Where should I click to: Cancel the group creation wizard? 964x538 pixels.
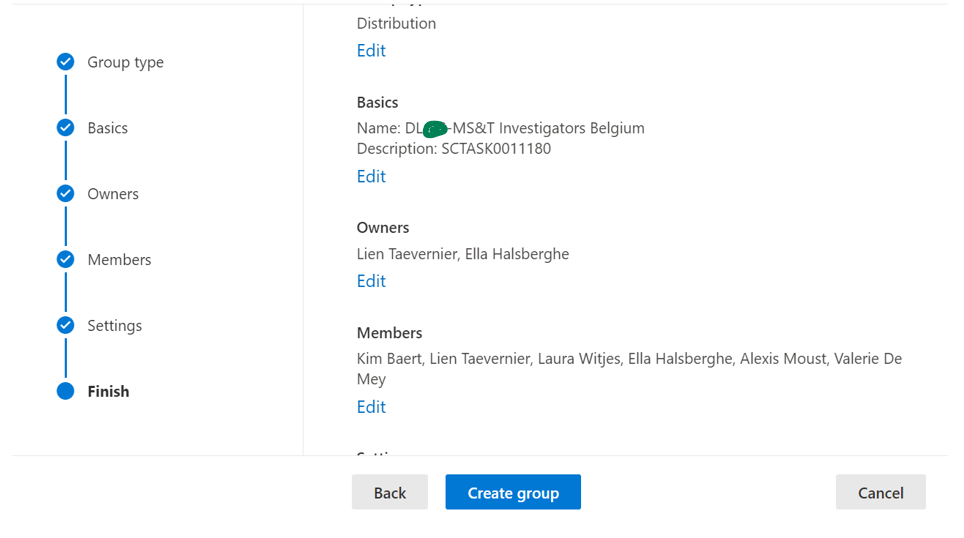click(880, 493)
